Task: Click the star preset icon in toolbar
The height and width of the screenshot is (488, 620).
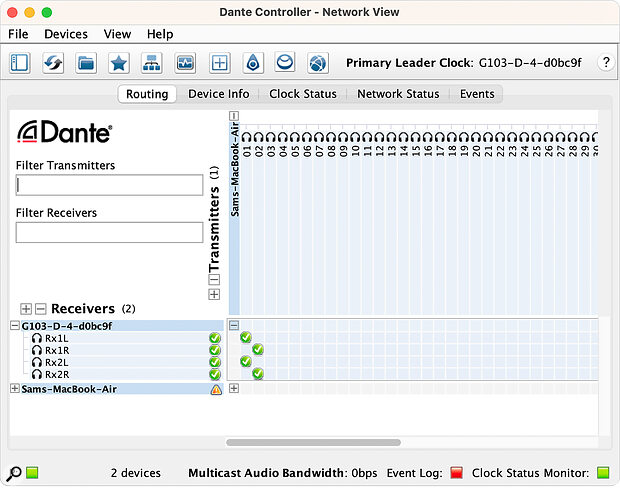Action: click(119, 63)
